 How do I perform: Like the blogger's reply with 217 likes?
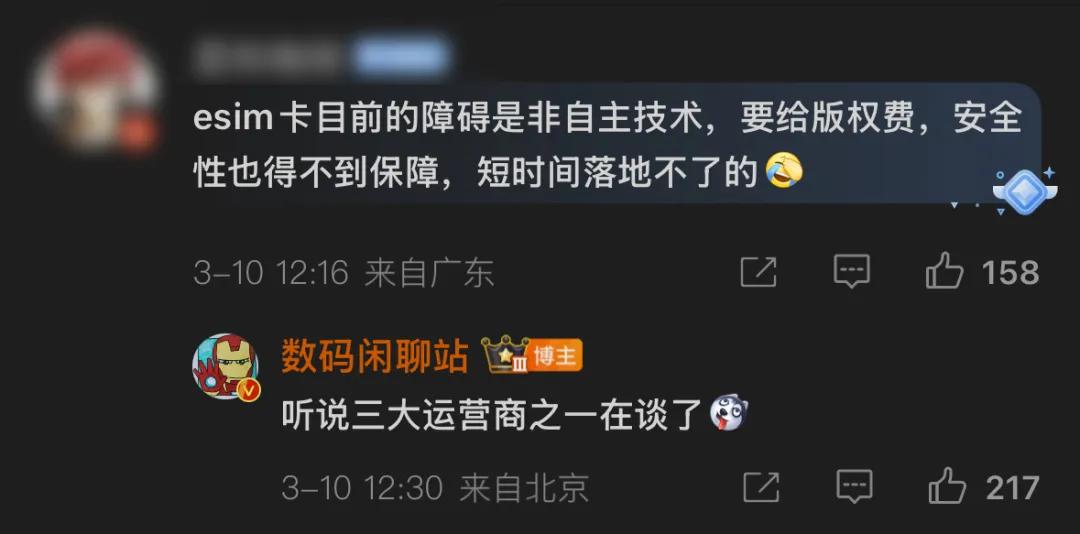(x=947, y=486)
